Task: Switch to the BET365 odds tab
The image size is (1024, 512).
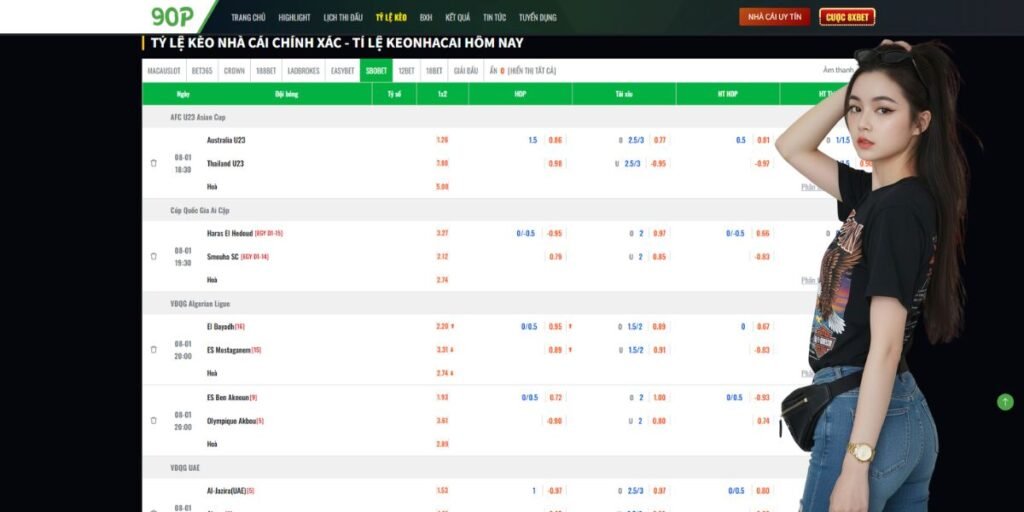Action: pos(202,71)
